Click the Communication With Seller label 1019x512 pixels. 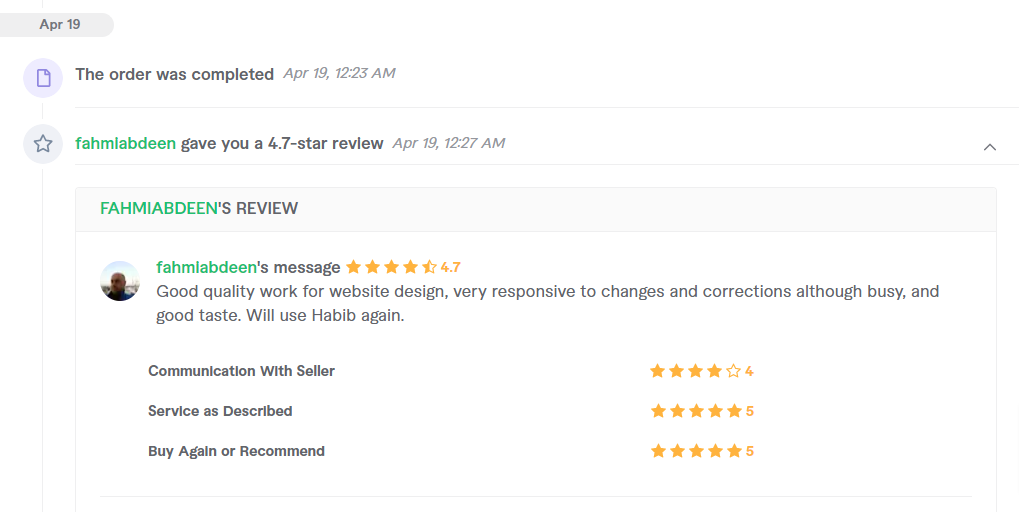click(241, 371)
